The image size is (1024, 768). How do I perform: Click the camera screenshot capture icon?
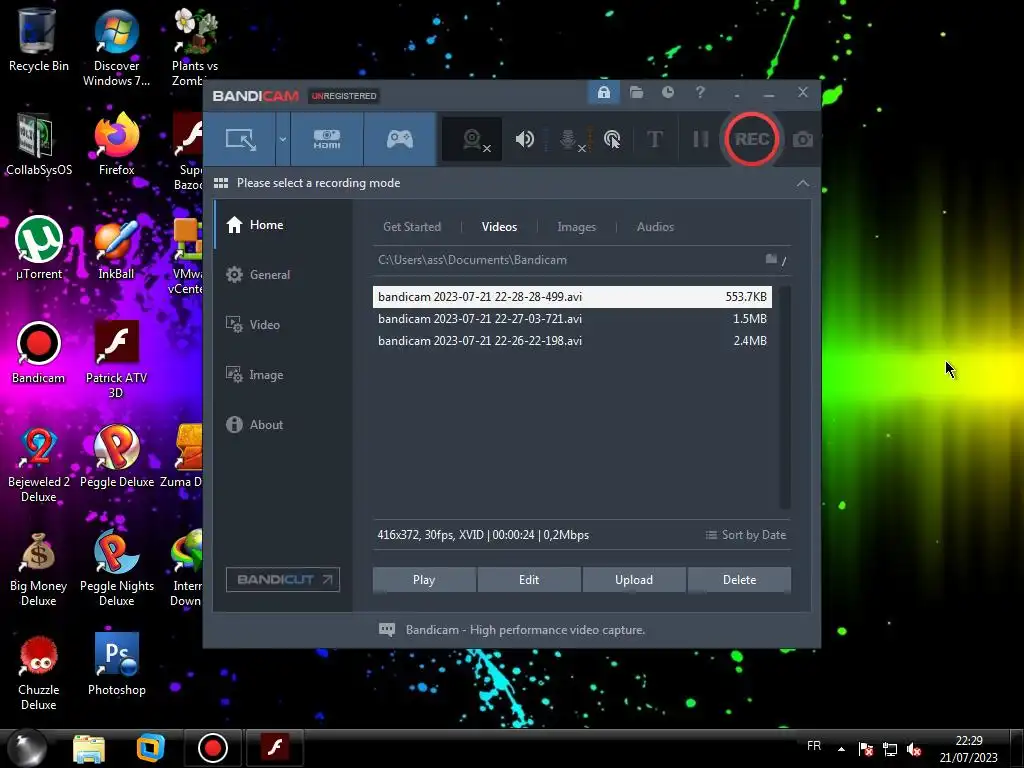803,139
